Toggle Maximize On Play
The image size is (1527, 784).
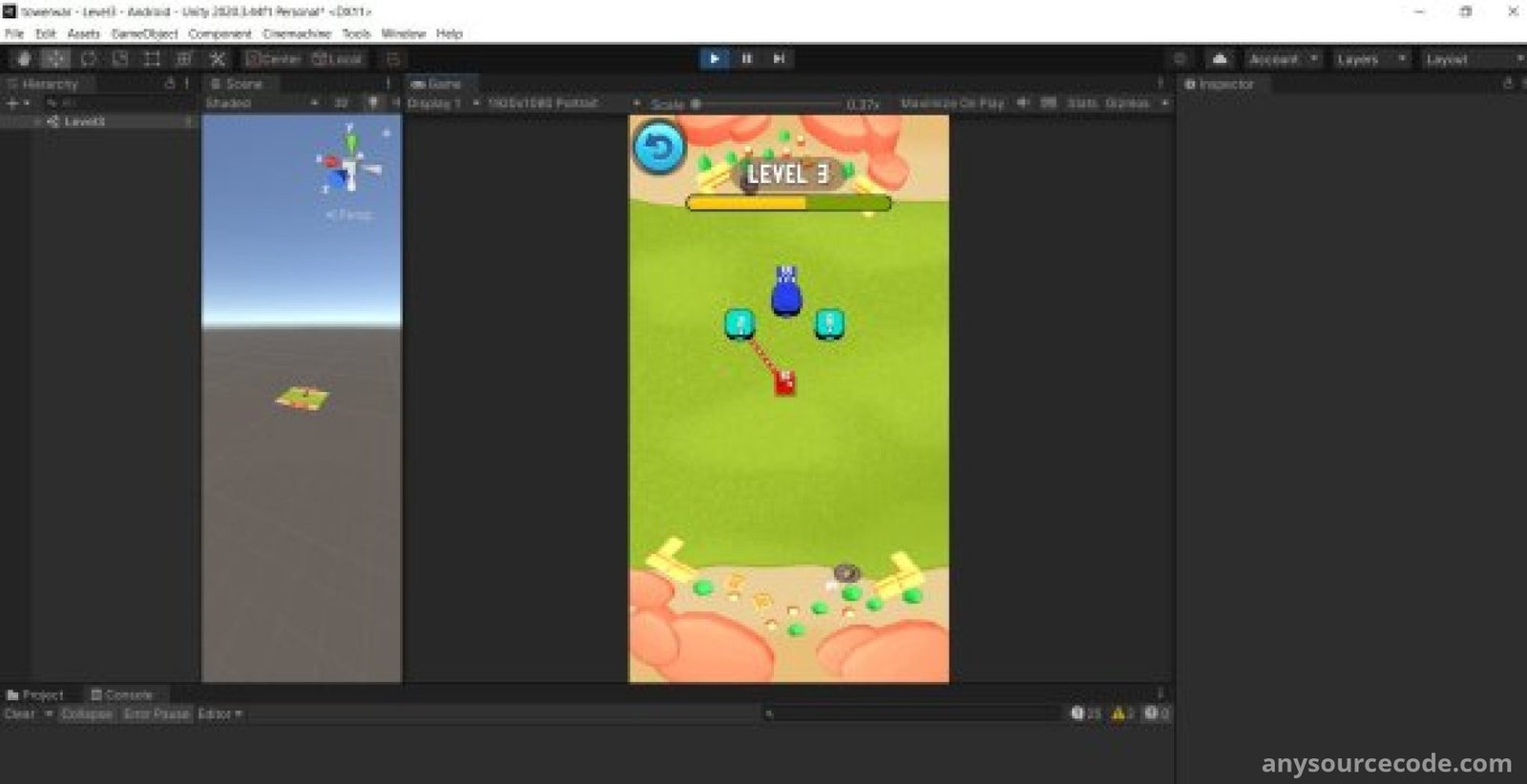(952, 103)
